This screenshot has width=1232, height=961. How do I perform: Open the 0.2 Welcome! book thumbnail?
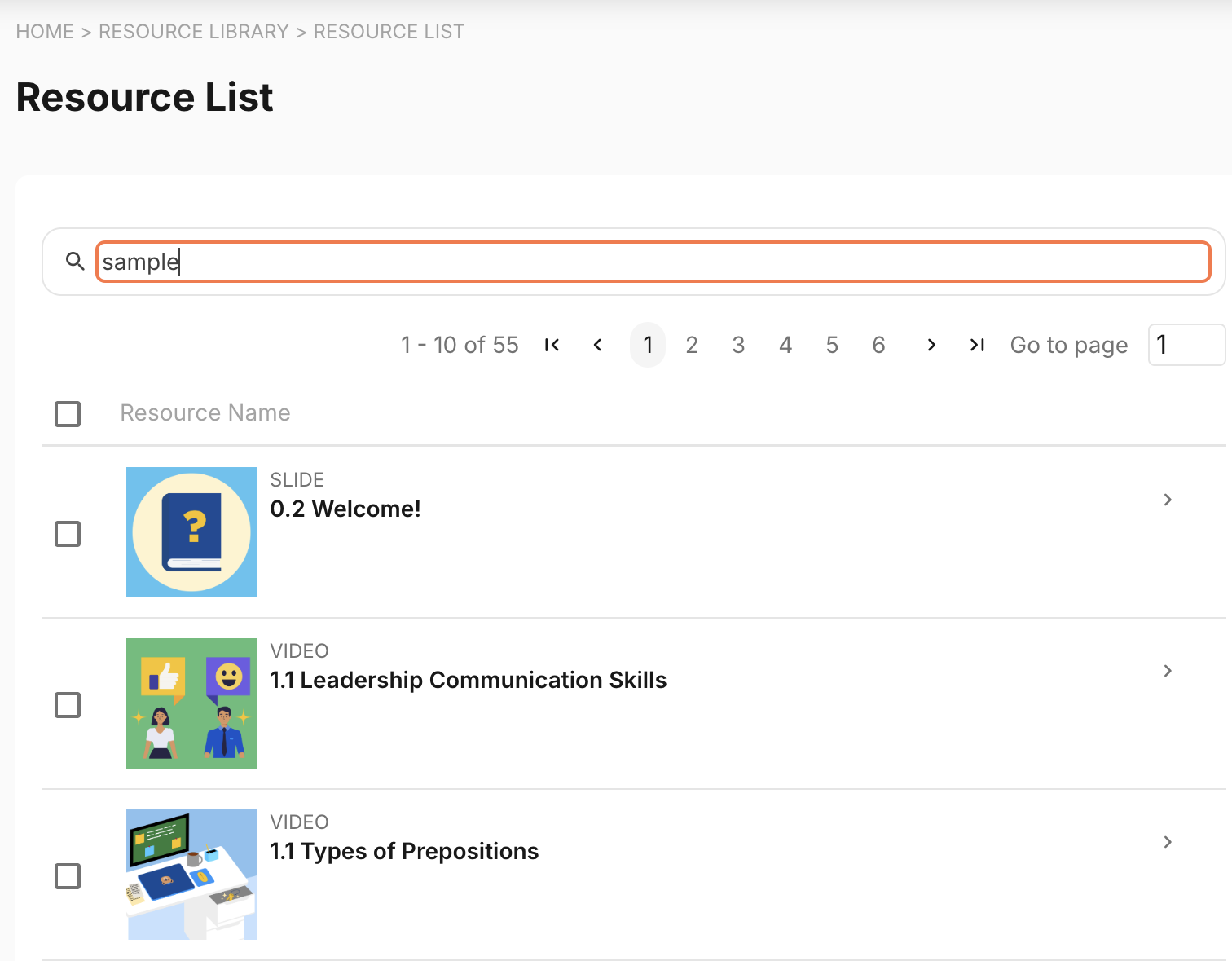tap(191, 532)
